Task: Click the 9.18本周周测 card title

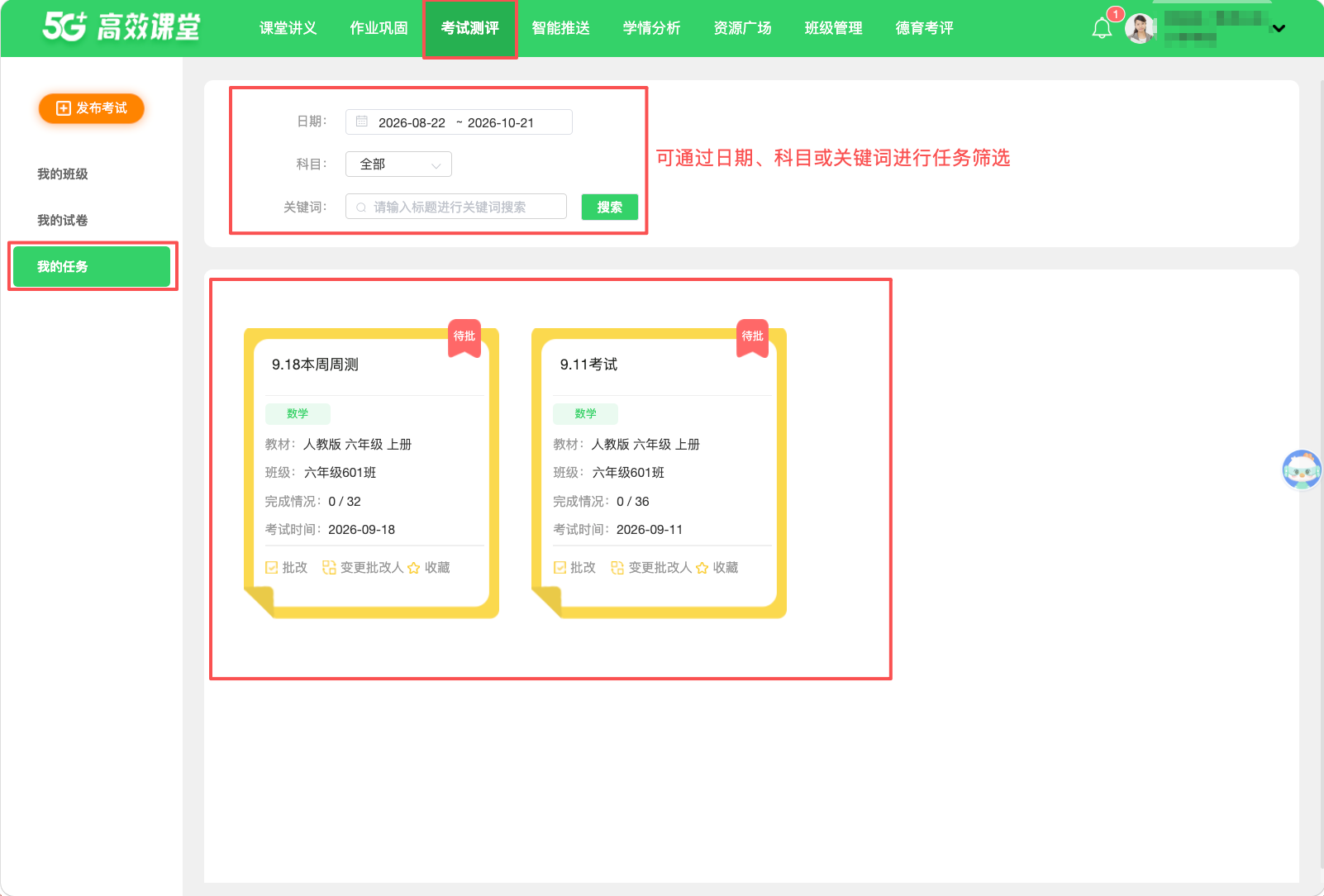Action: click(315, 365)
